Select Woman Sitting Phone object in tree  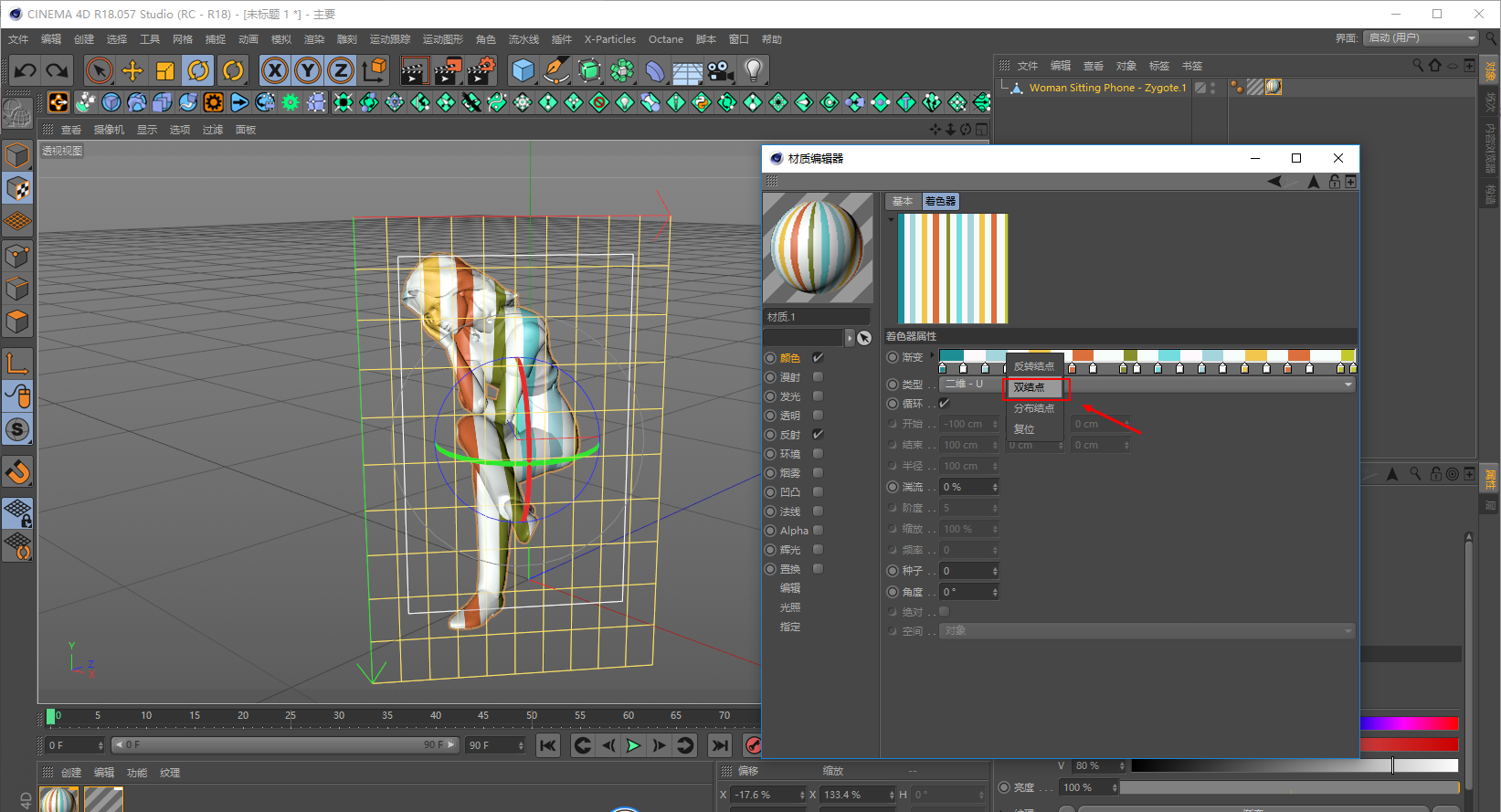click(1107, 88)
